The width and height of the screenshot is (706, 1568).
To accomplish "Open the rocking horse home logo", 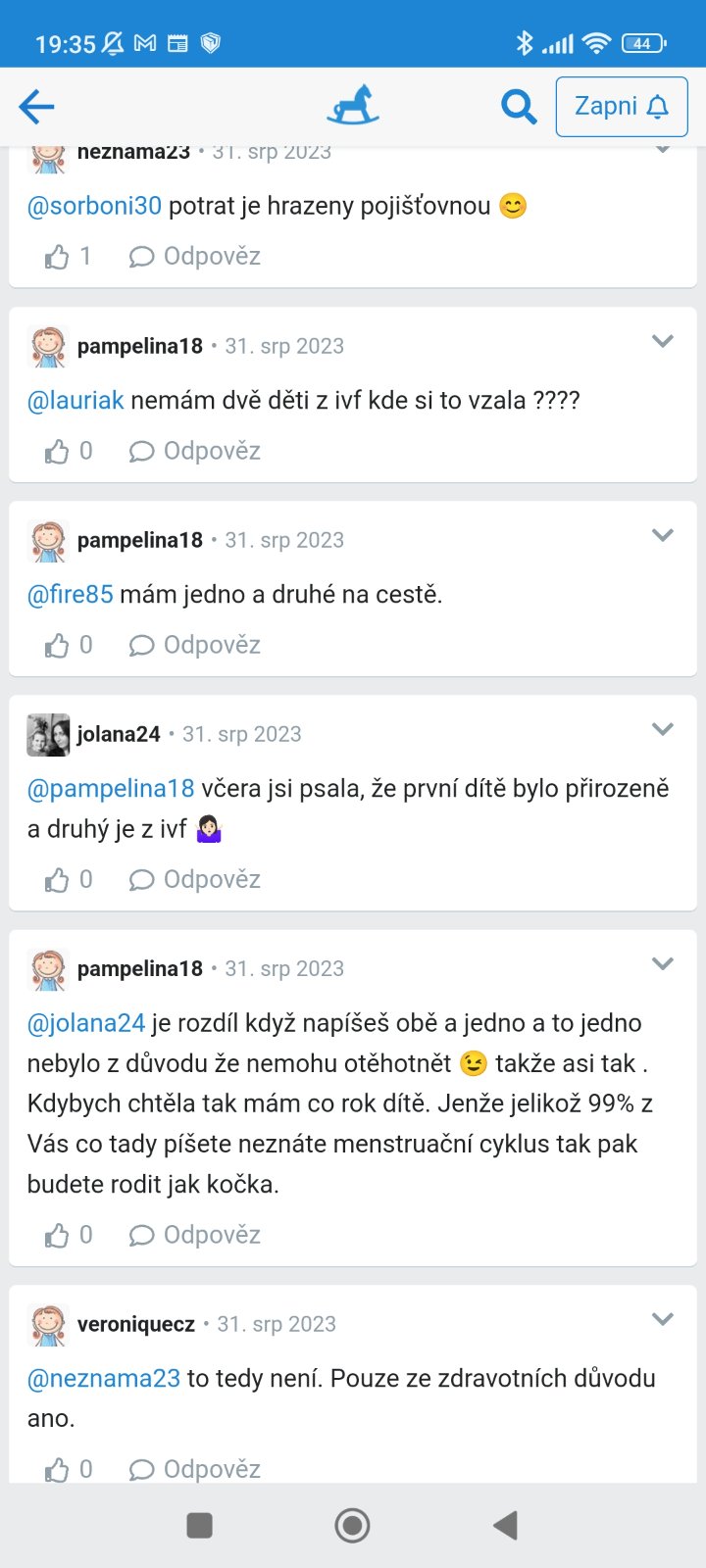I will 352,106.
